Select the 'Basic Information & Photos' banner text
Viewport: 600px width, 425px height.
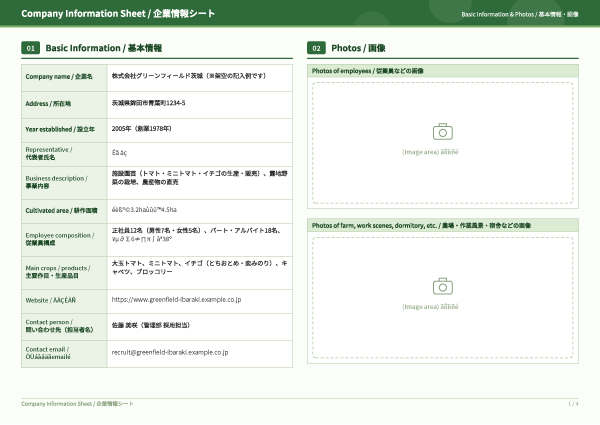coord(520,15)
